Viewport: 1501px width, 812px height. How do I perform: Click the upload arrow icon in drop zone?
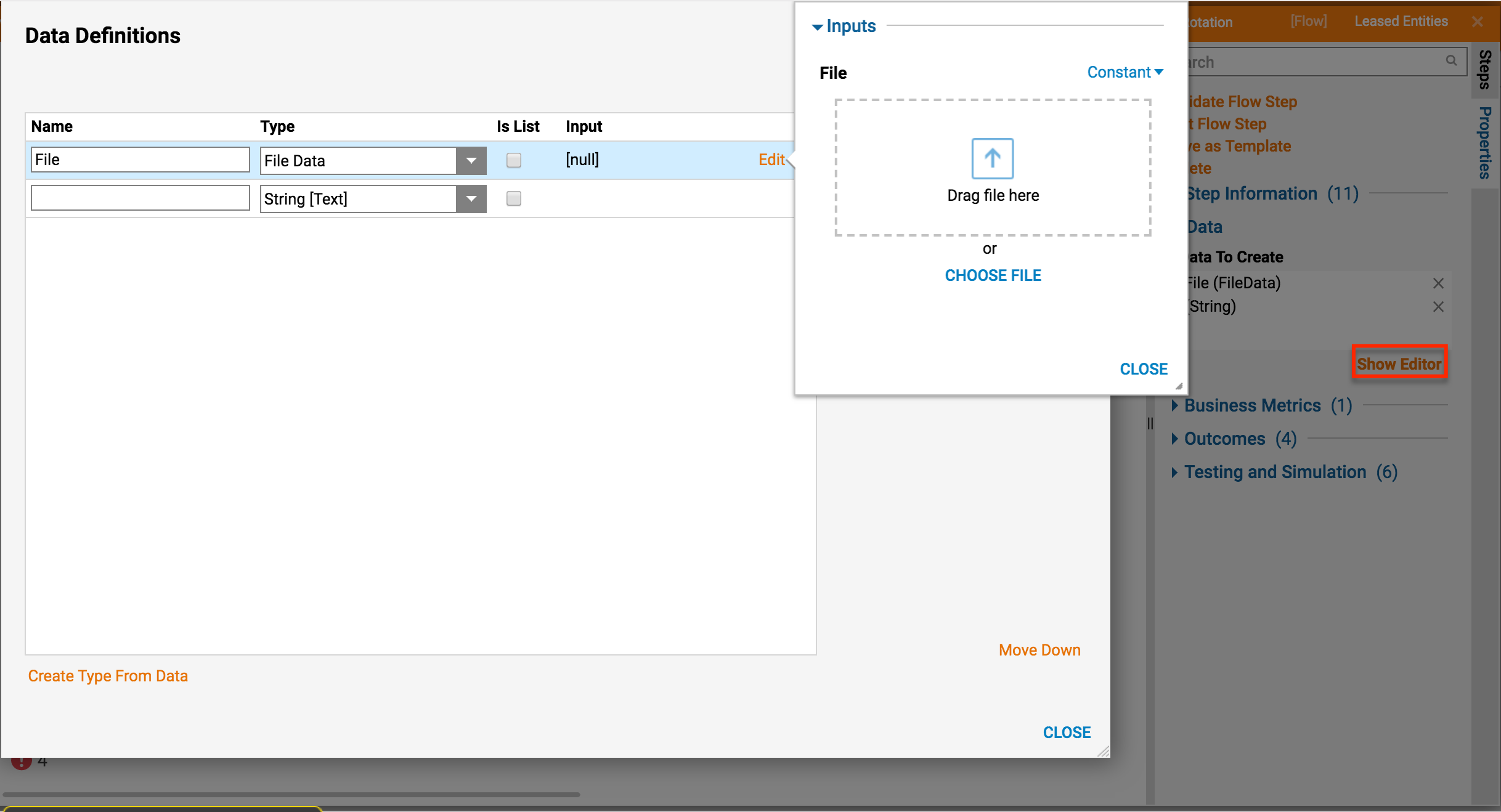coord(992,158)
